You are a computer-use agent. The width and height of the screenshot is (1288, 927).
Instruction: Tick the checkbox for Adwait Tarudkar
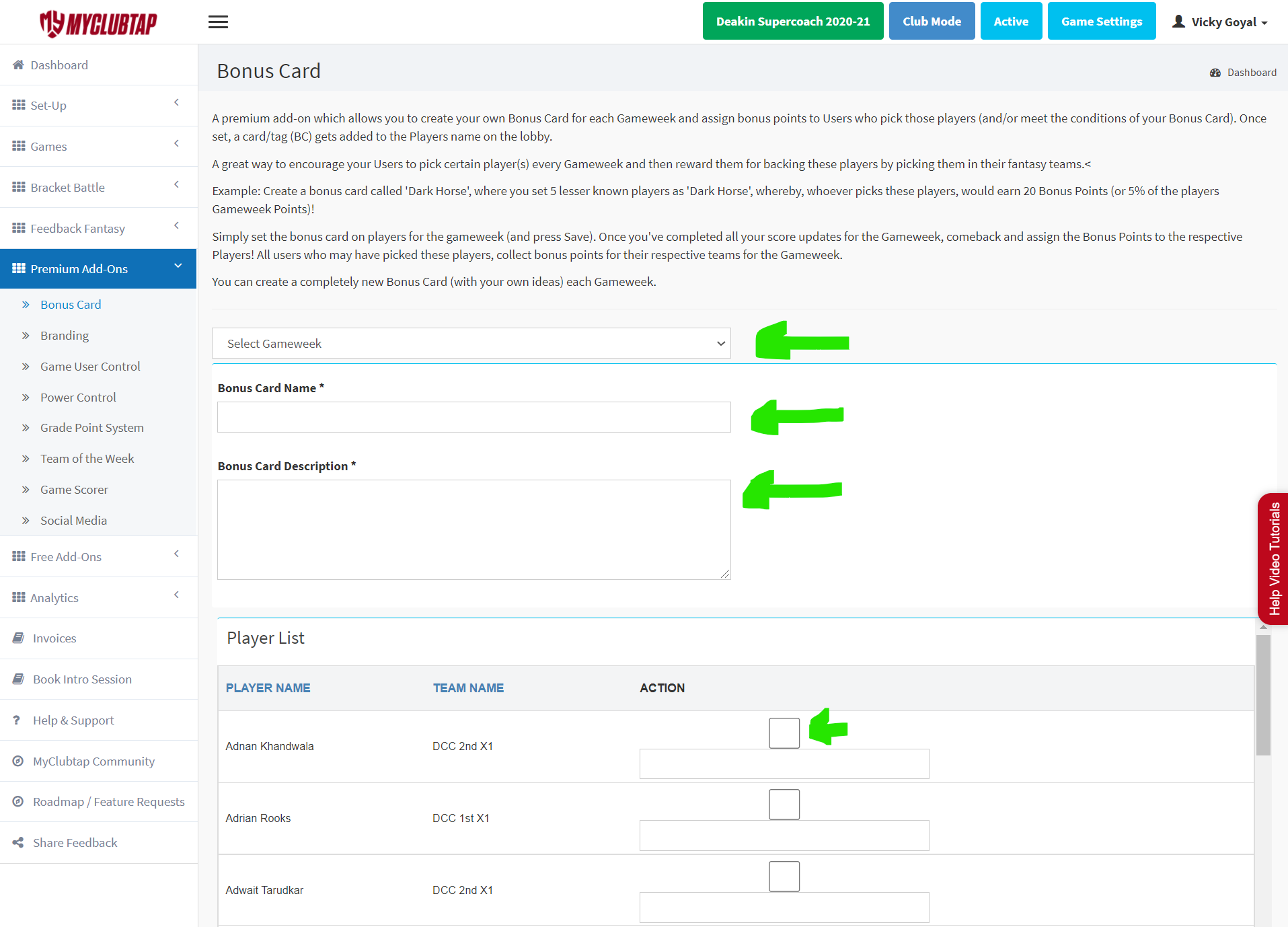(784, 877)
